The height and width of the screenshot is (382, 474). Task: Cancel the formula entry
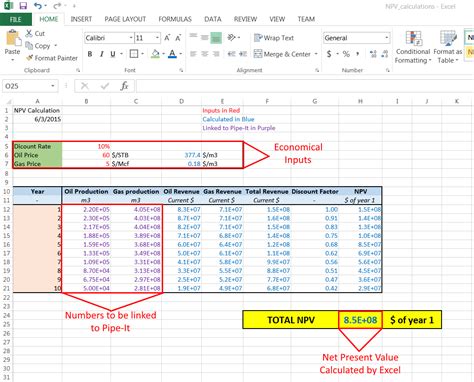click(85, 86)
